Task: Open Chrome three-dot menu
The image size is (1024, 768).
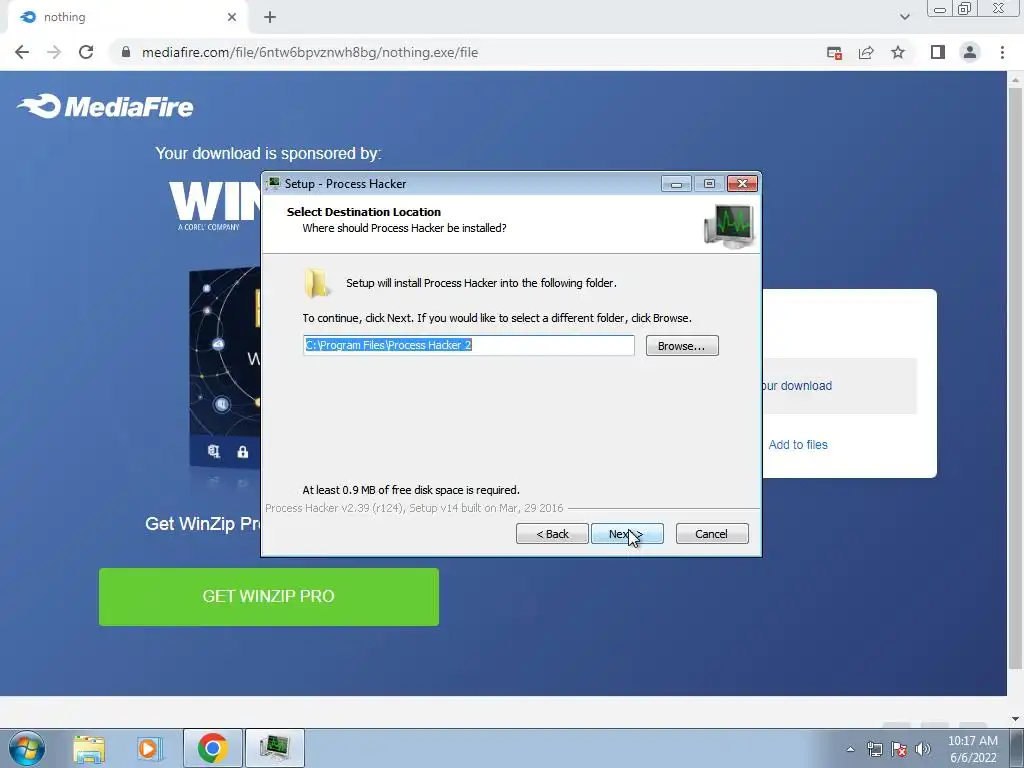Action: [x=1002, y=52]
